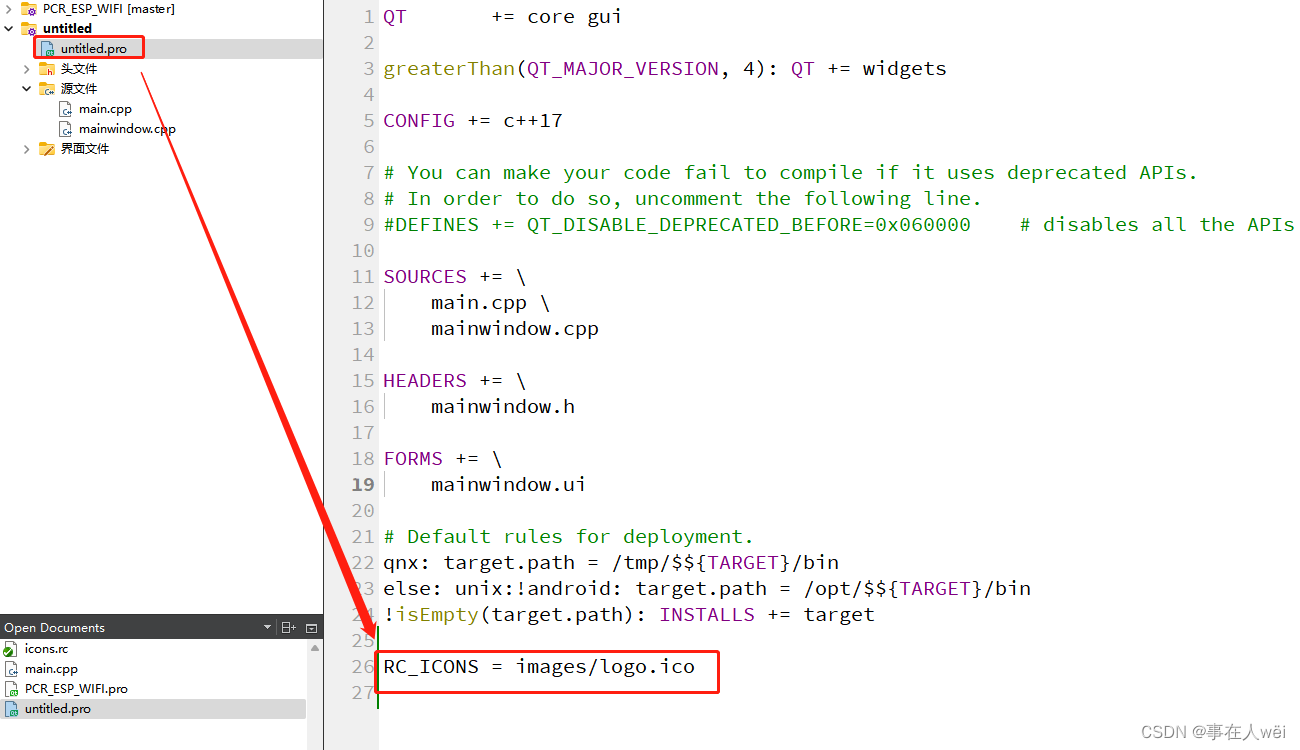Click the CONFIG += c++17 line
The image size is (1300, 750).
point(473,120)
